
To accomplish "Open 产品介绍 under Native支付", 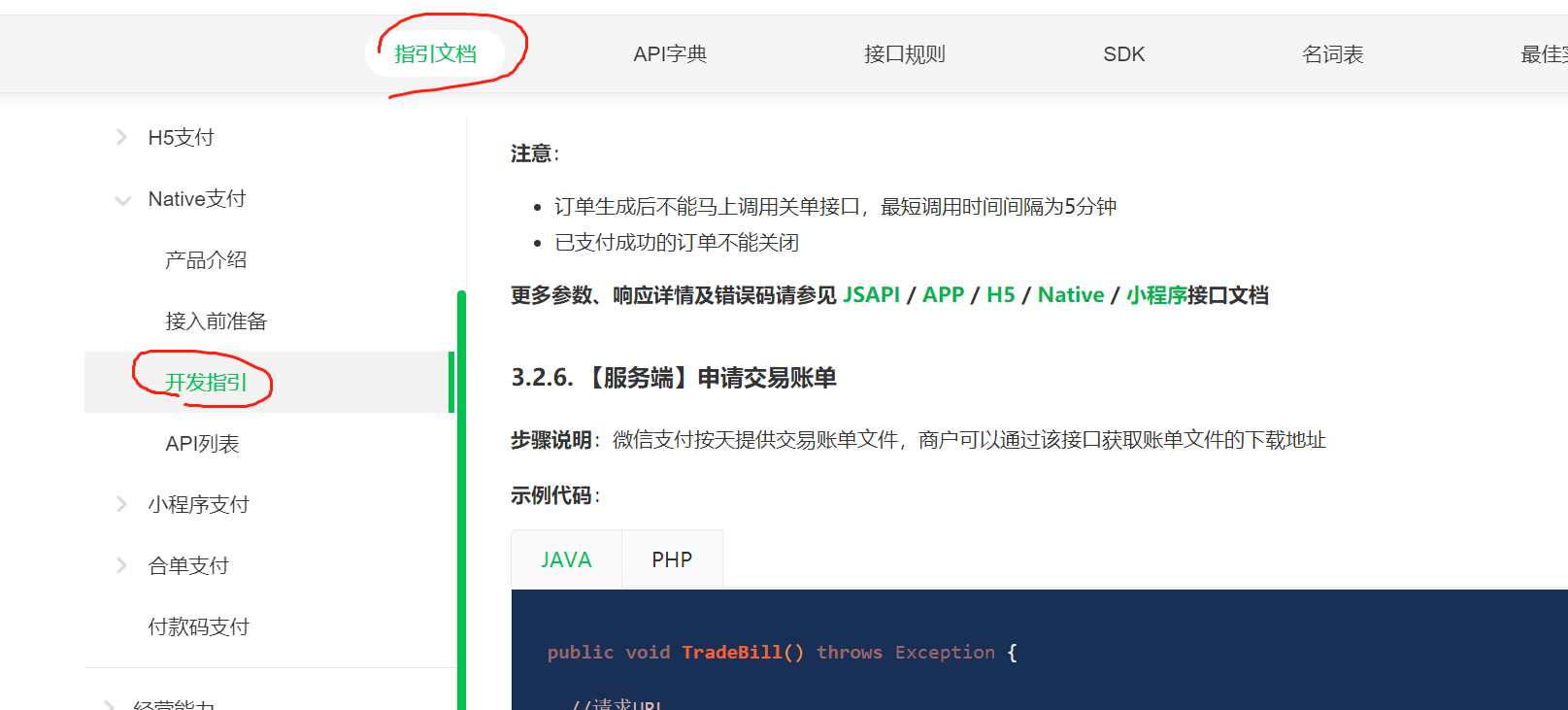I will (x=206, y=259).
